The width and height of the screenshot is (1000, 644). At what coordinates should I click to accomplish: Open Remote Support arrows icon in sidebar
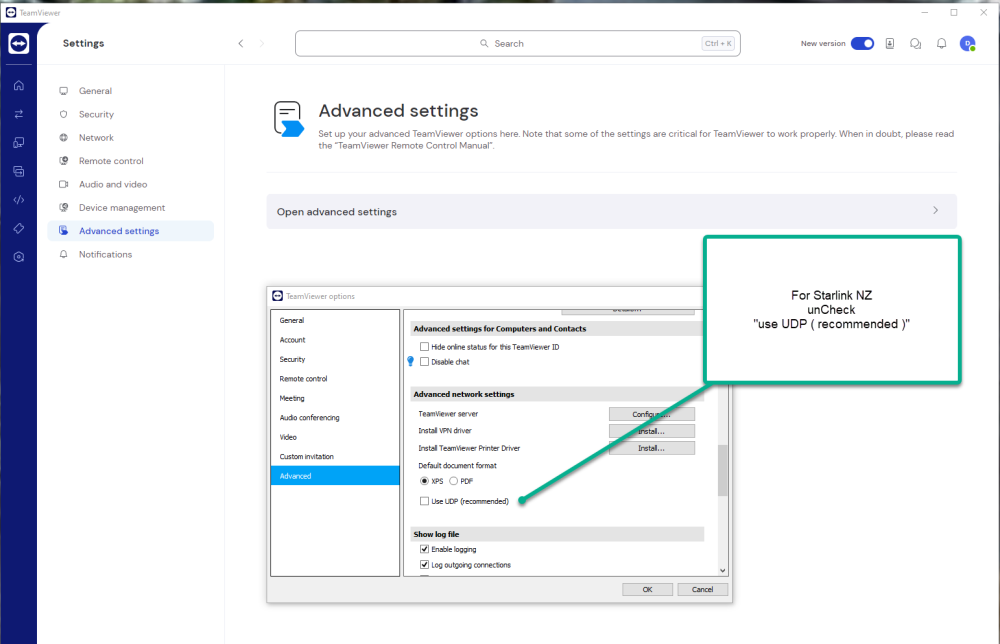coord(18,114)
